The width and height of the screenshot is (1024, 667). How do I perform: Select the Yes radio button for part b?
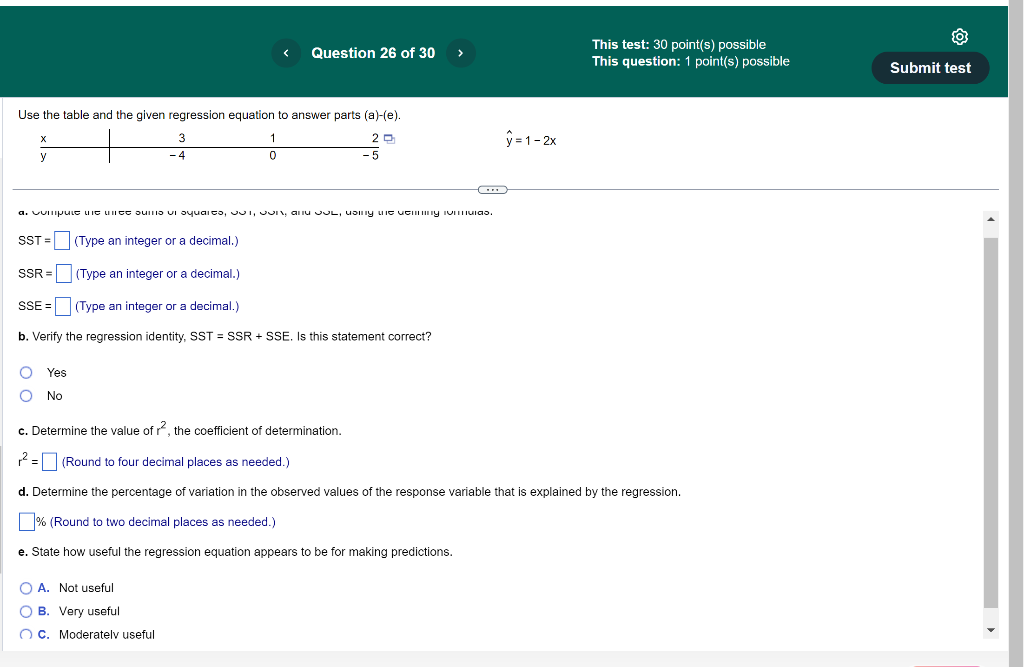26,372
